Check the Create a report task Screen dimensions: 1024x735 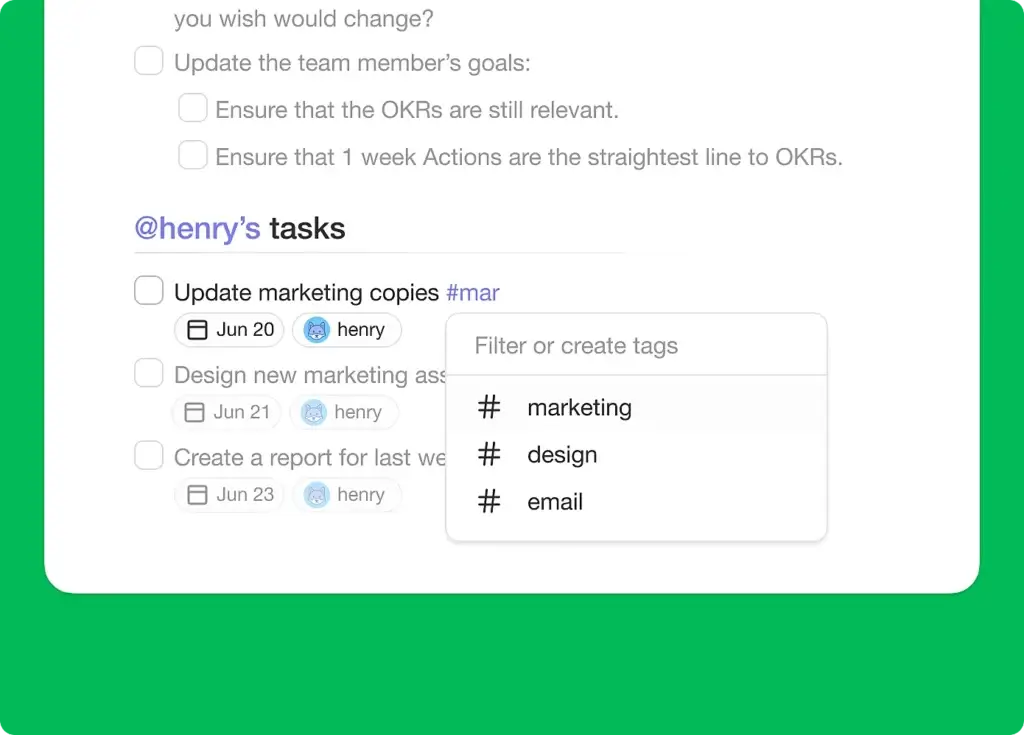148,455
